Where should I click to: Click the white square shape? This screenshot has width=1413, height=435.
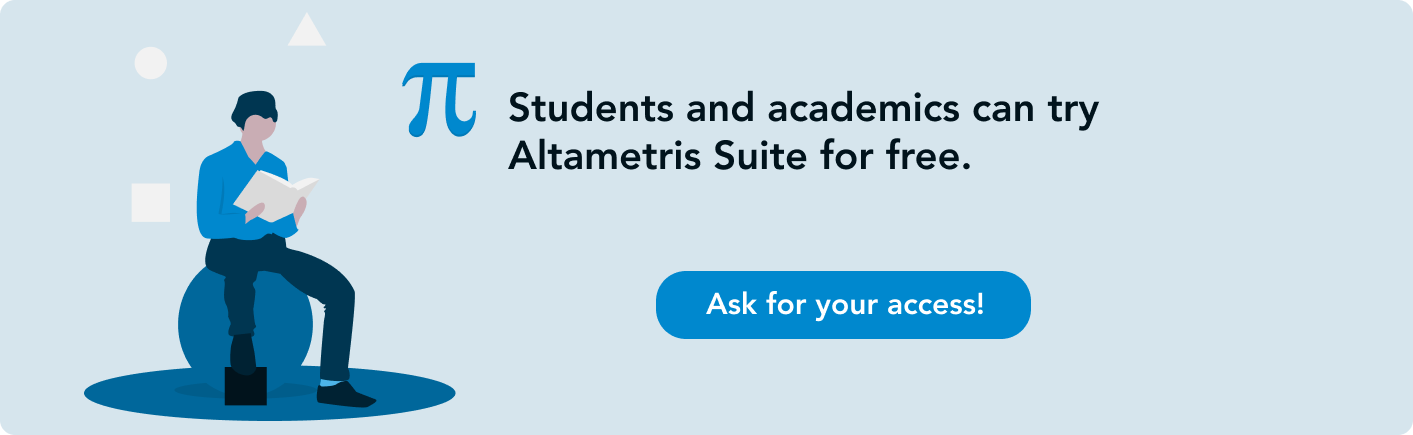(151, 203)
